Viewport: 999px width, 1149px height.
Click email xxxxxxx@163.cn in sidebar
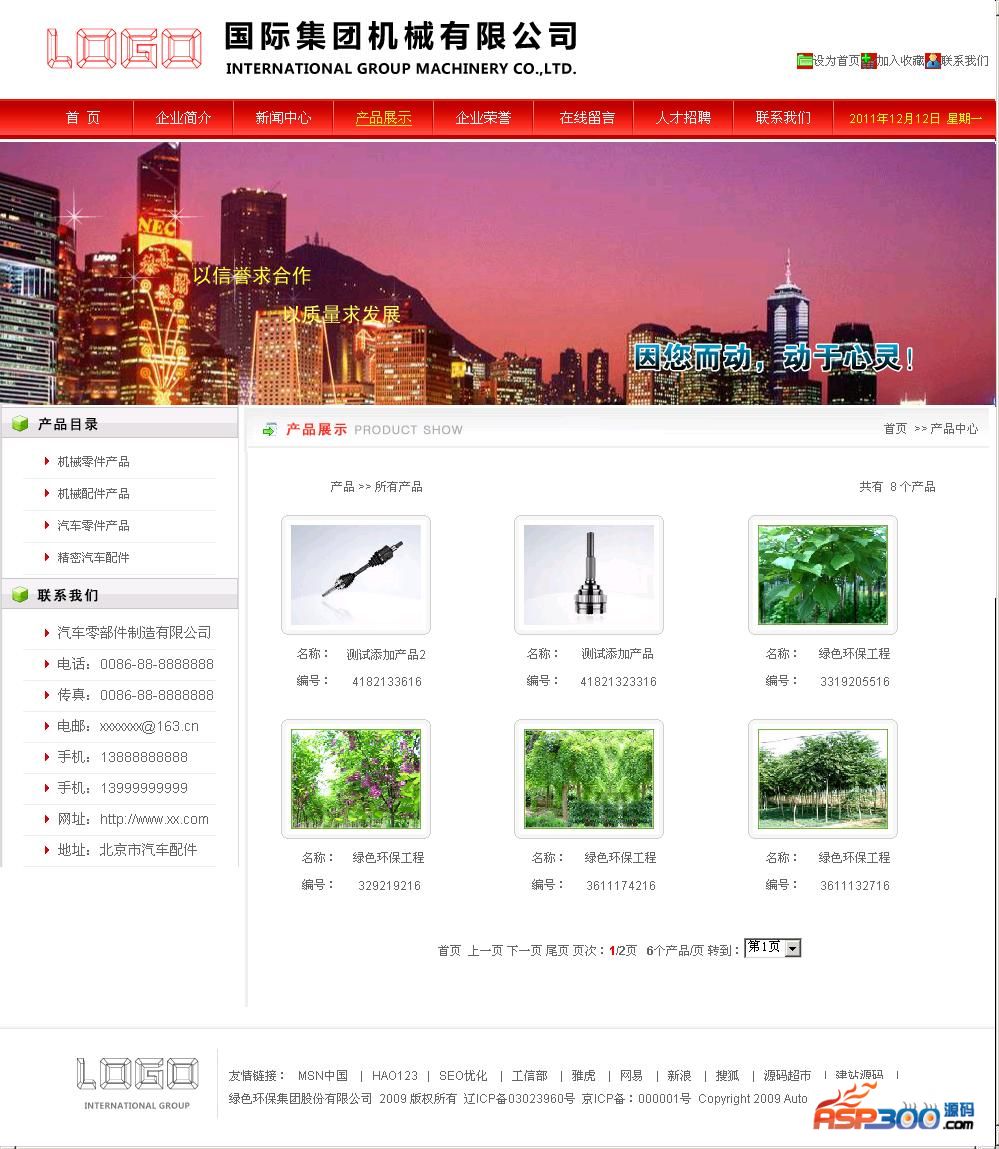coord(149,726)
